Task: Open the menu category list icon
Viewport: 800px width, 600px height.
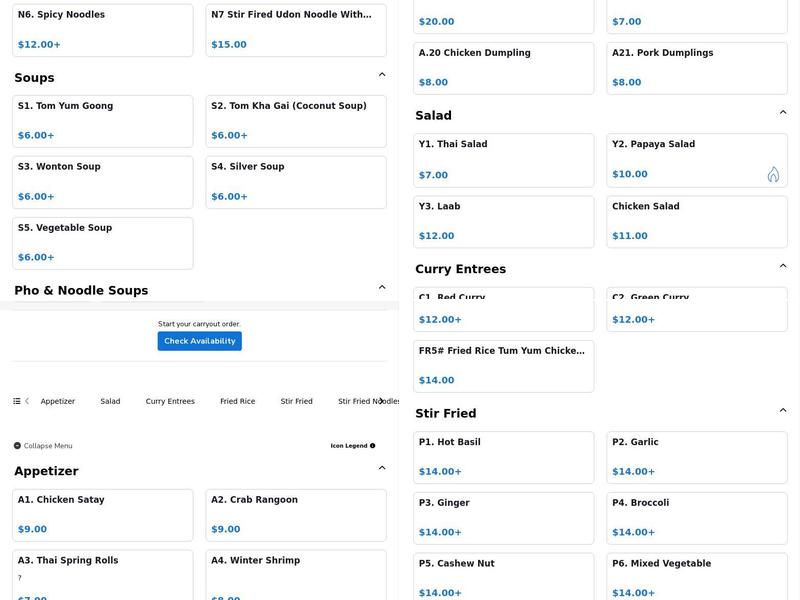Action: tap(17, 401)
